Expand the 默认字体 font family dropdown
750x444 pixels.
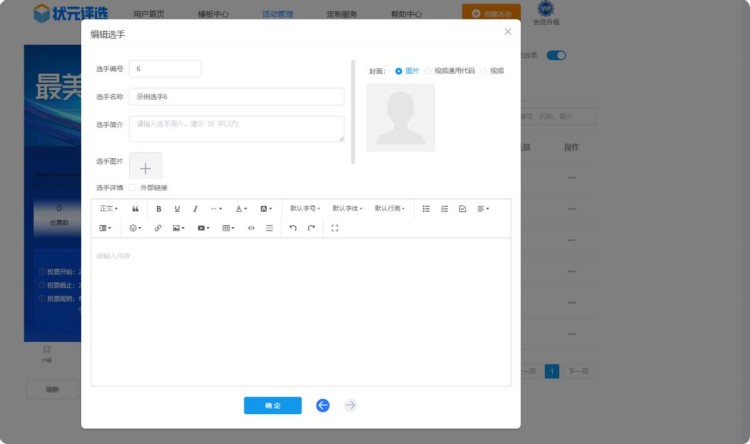pos(346,209)
